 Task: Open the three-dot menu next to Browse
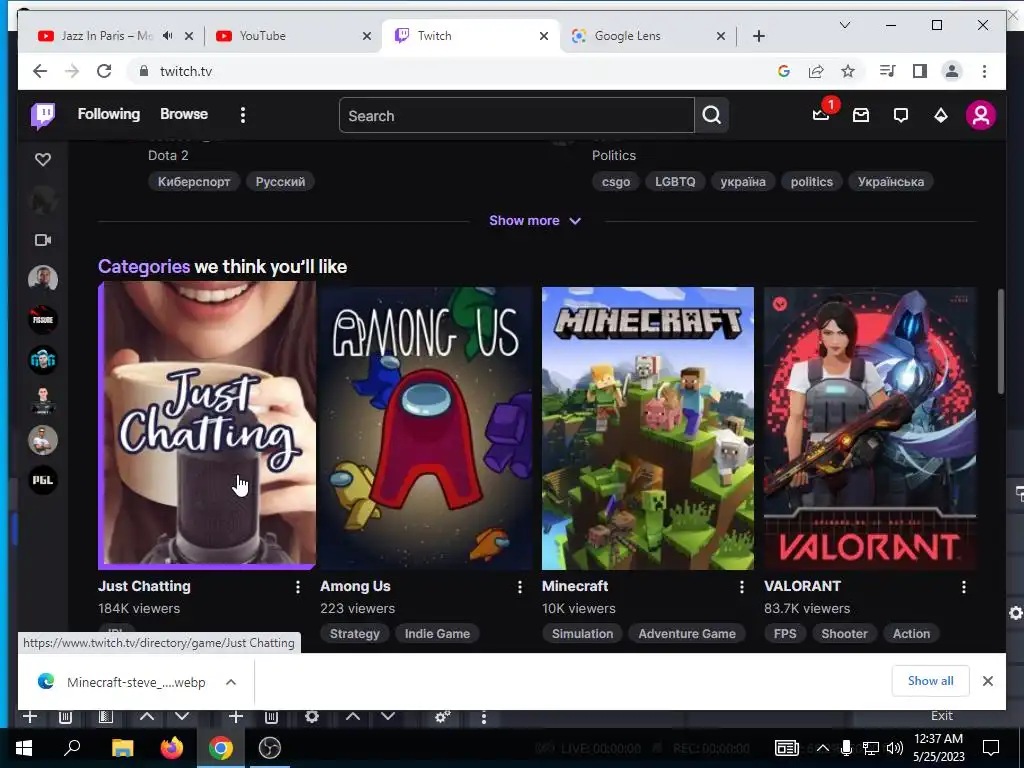pos(243,116)
